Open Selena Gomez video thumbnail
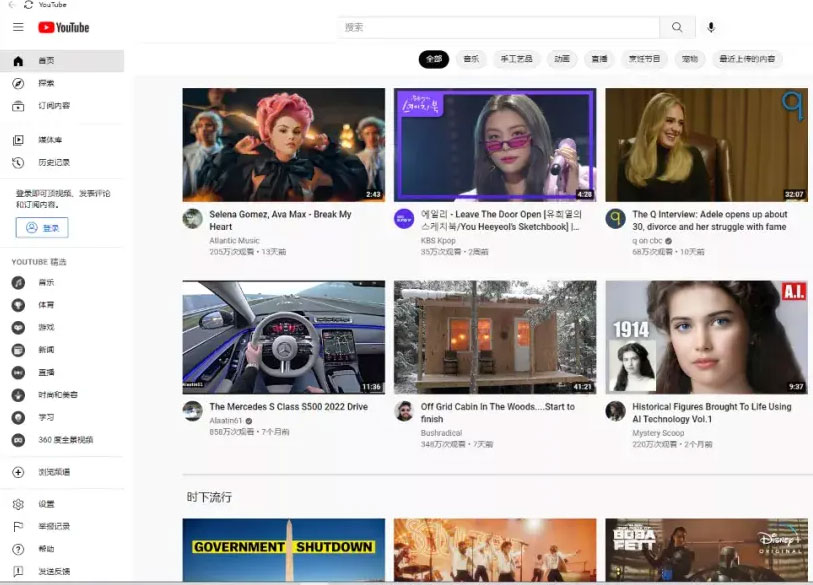Image resolution: width=813 pixels, height=585 pixels. coord(284,145)
